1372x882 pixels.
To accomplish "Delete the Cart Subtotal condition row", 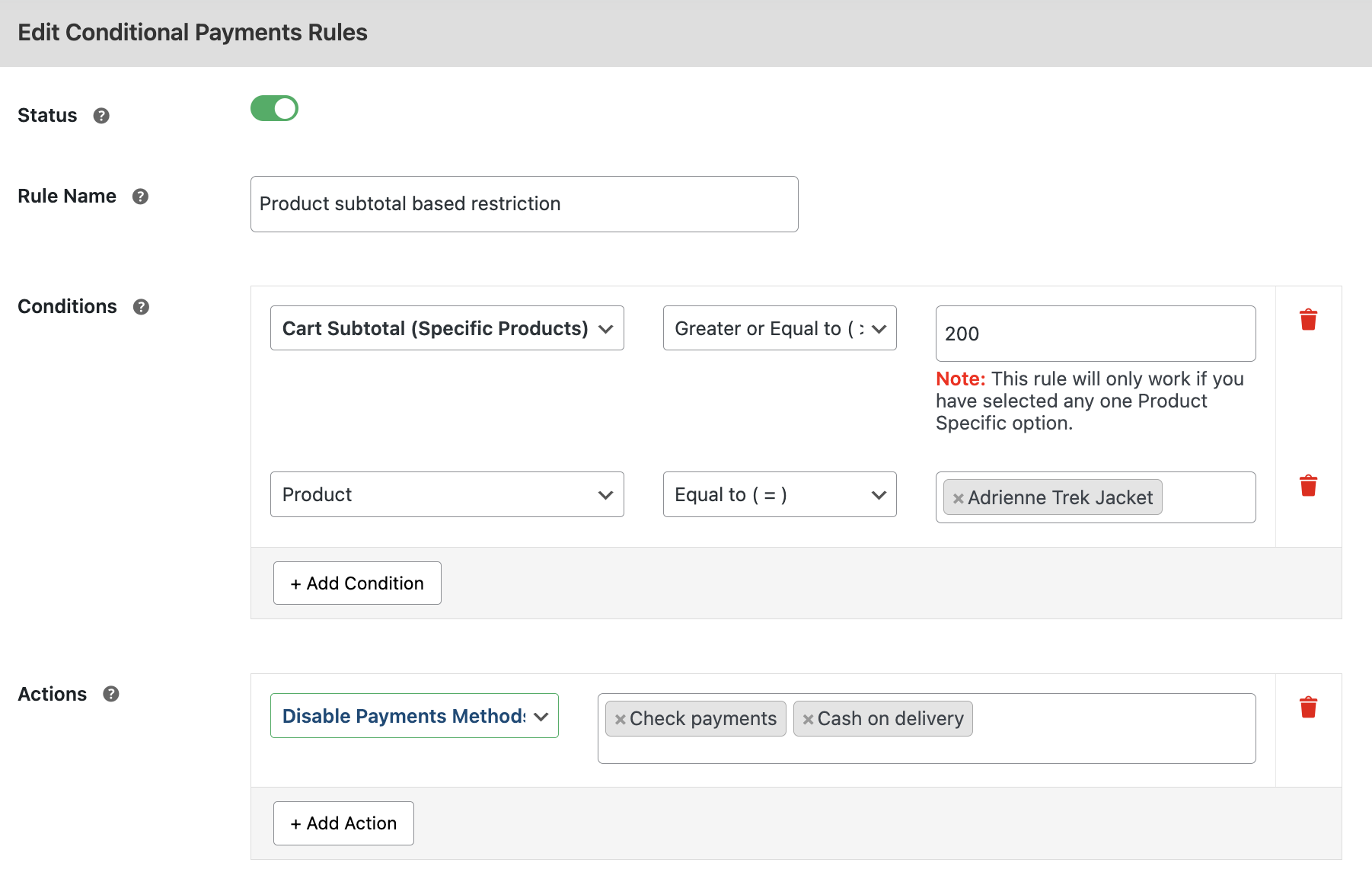I will [x=1308, y=320].
